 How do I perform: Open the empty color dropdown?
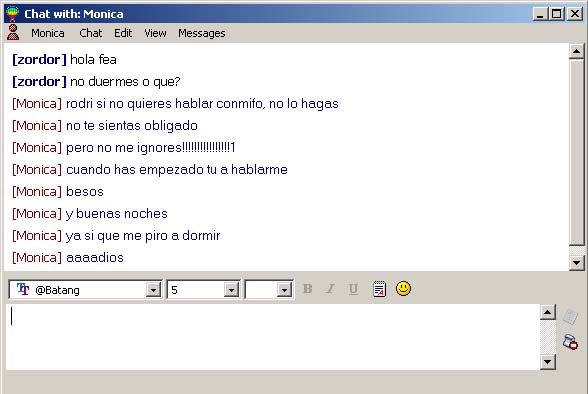coord(284,290)
